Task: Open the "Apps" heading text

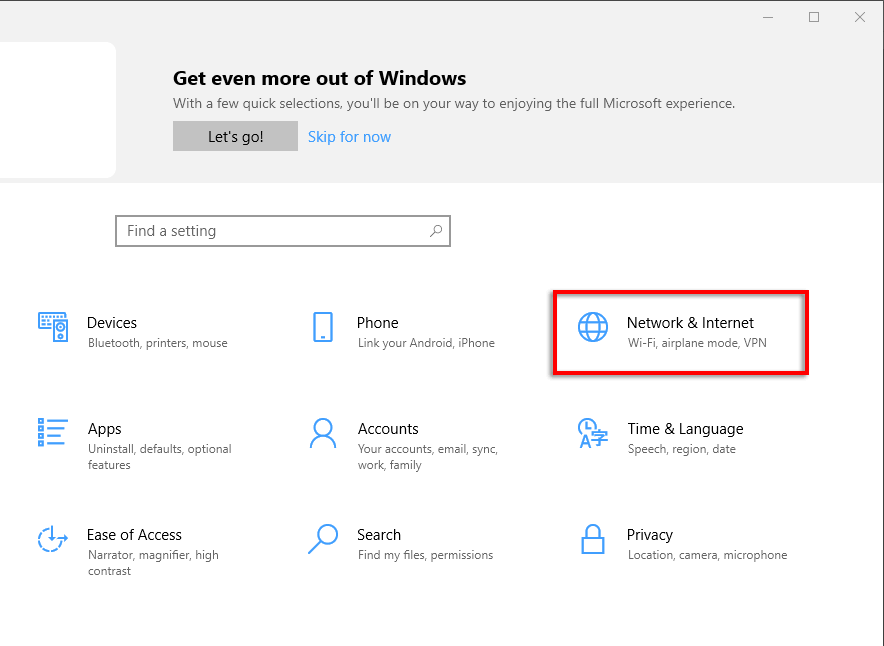Action: point(104,429)
